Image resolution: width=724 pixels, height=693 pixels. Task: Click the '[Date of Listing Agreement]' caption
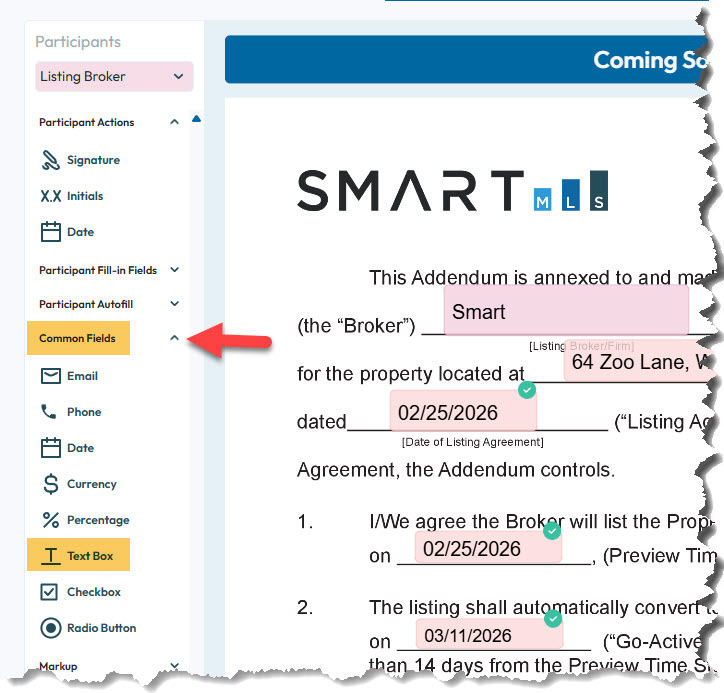(x=473, y=442)
